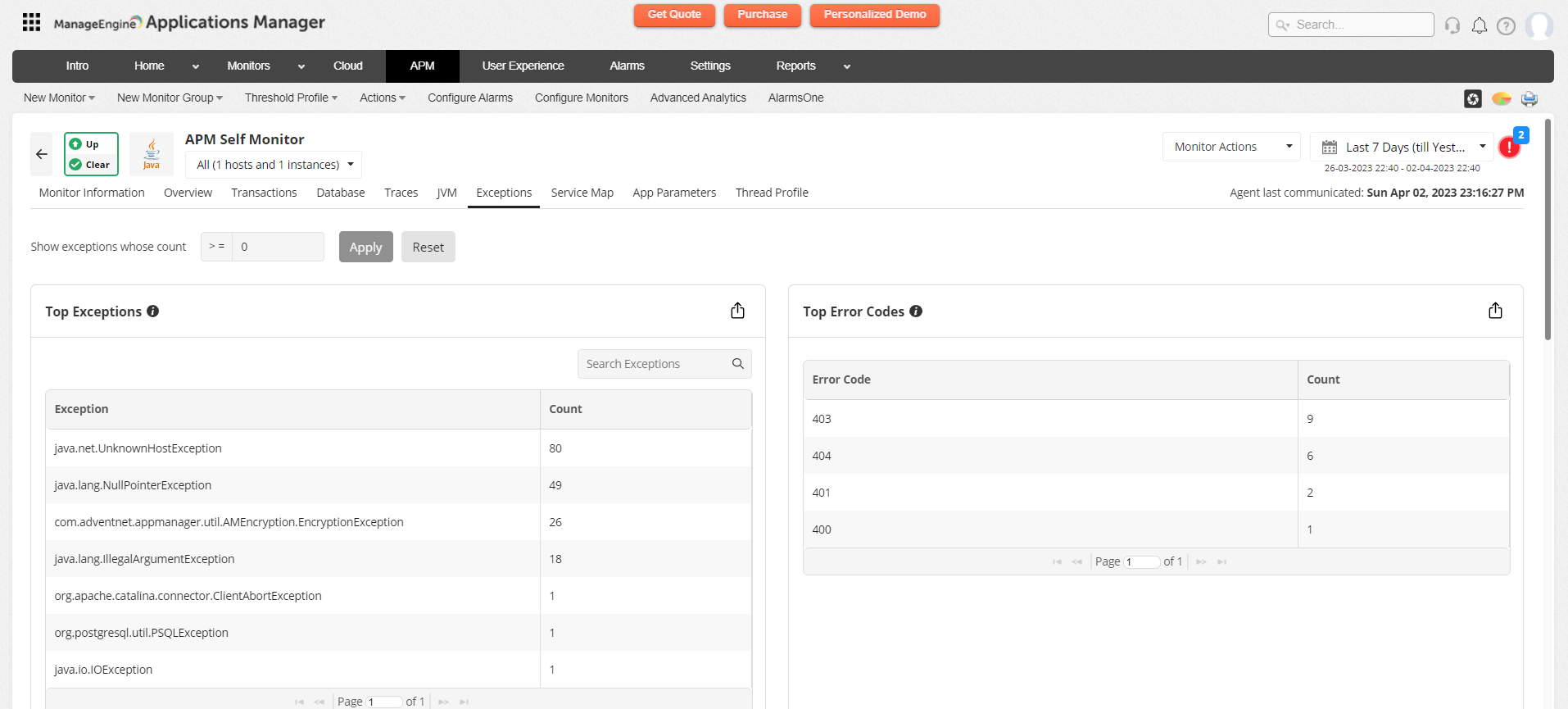Go back using the left arrow

[42, 154]
